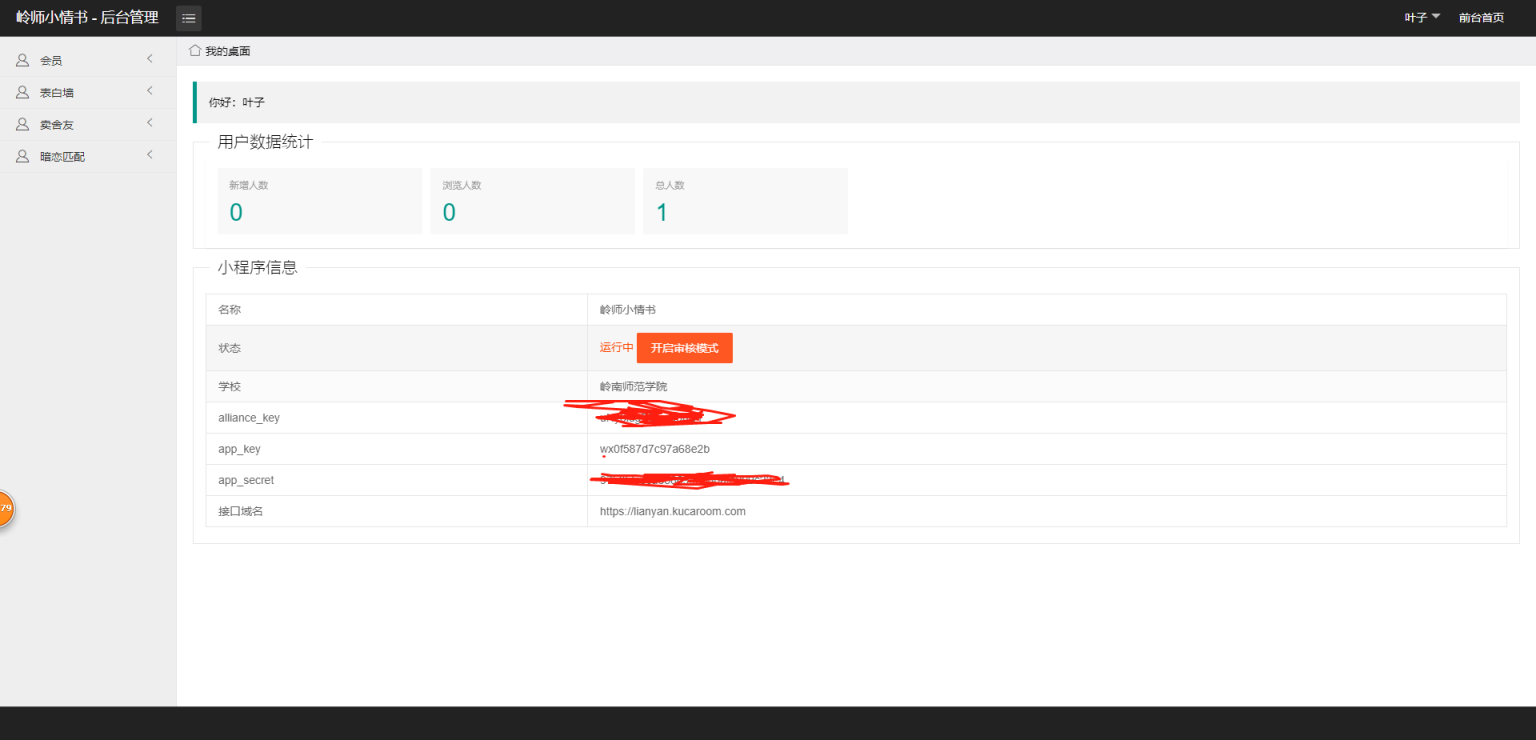Click the user icon next to 表白墙
Screen dimensions: 1536x740
(22, 92)
